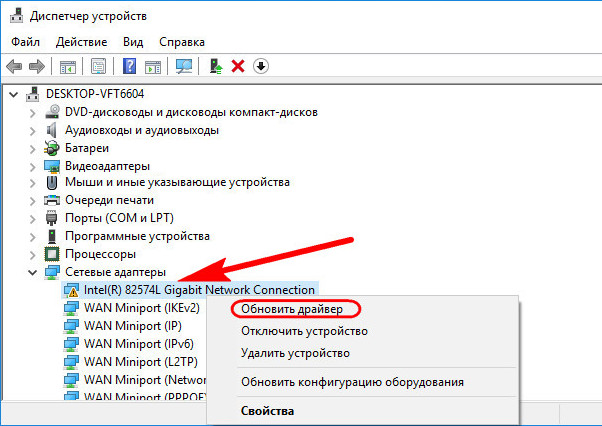The image size is (602, 426).
Task: Click the Back arrow toolbar icon
Action: pos(15,66)
